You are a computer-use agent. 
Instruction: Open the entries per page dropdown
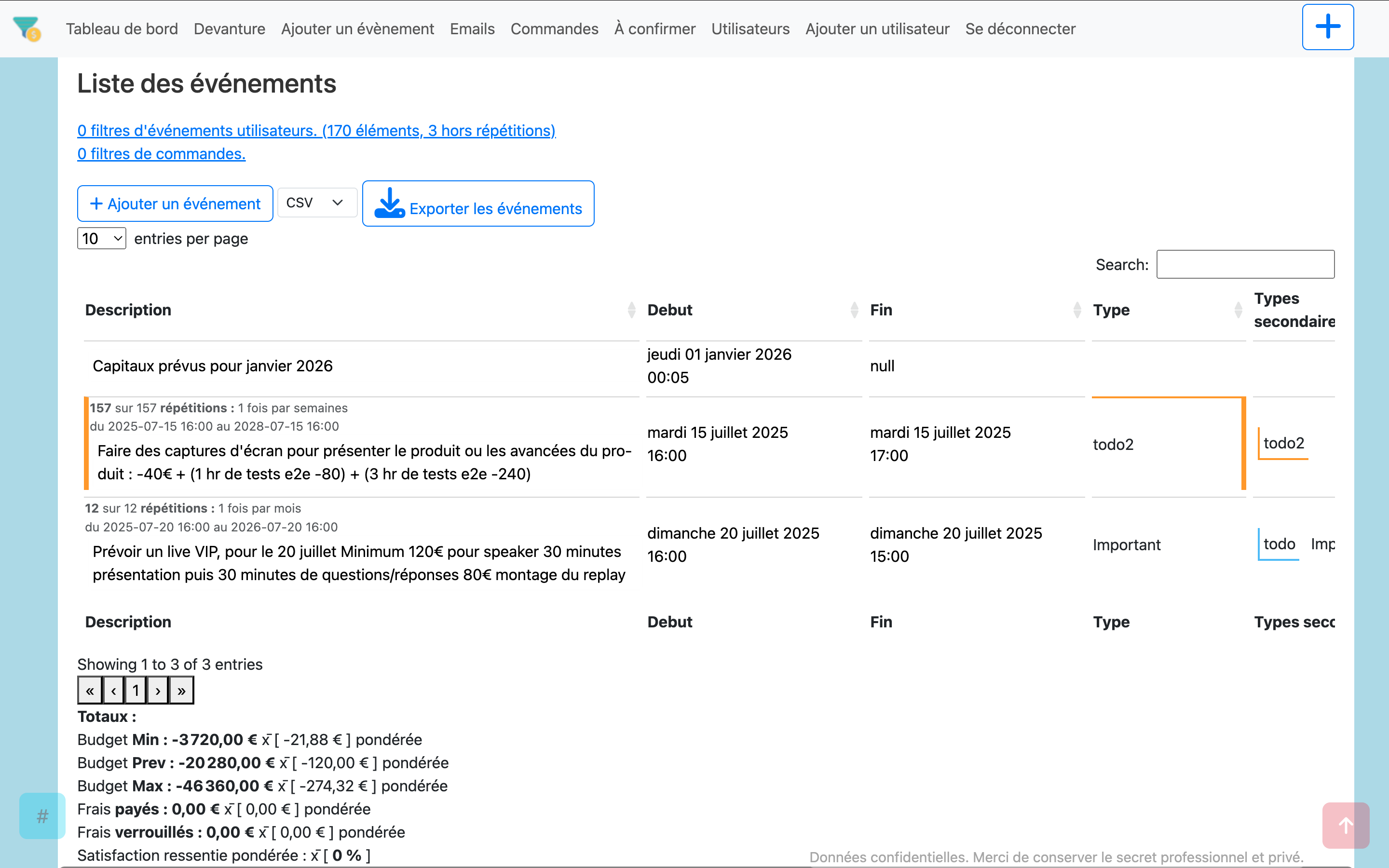tap(102, 238)
